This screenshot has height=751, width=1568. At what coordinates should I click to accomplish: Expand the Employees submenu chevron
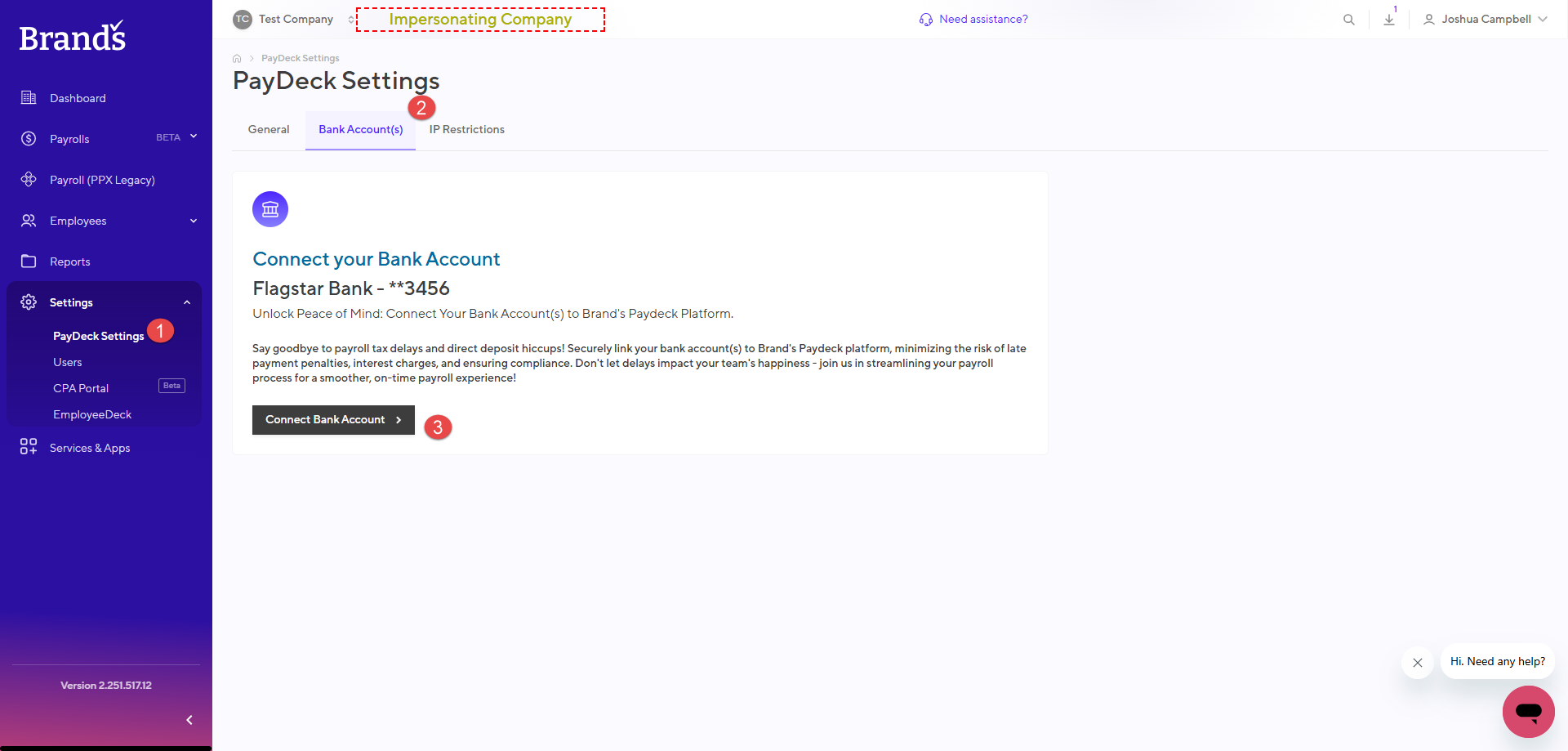coord(194,221)
